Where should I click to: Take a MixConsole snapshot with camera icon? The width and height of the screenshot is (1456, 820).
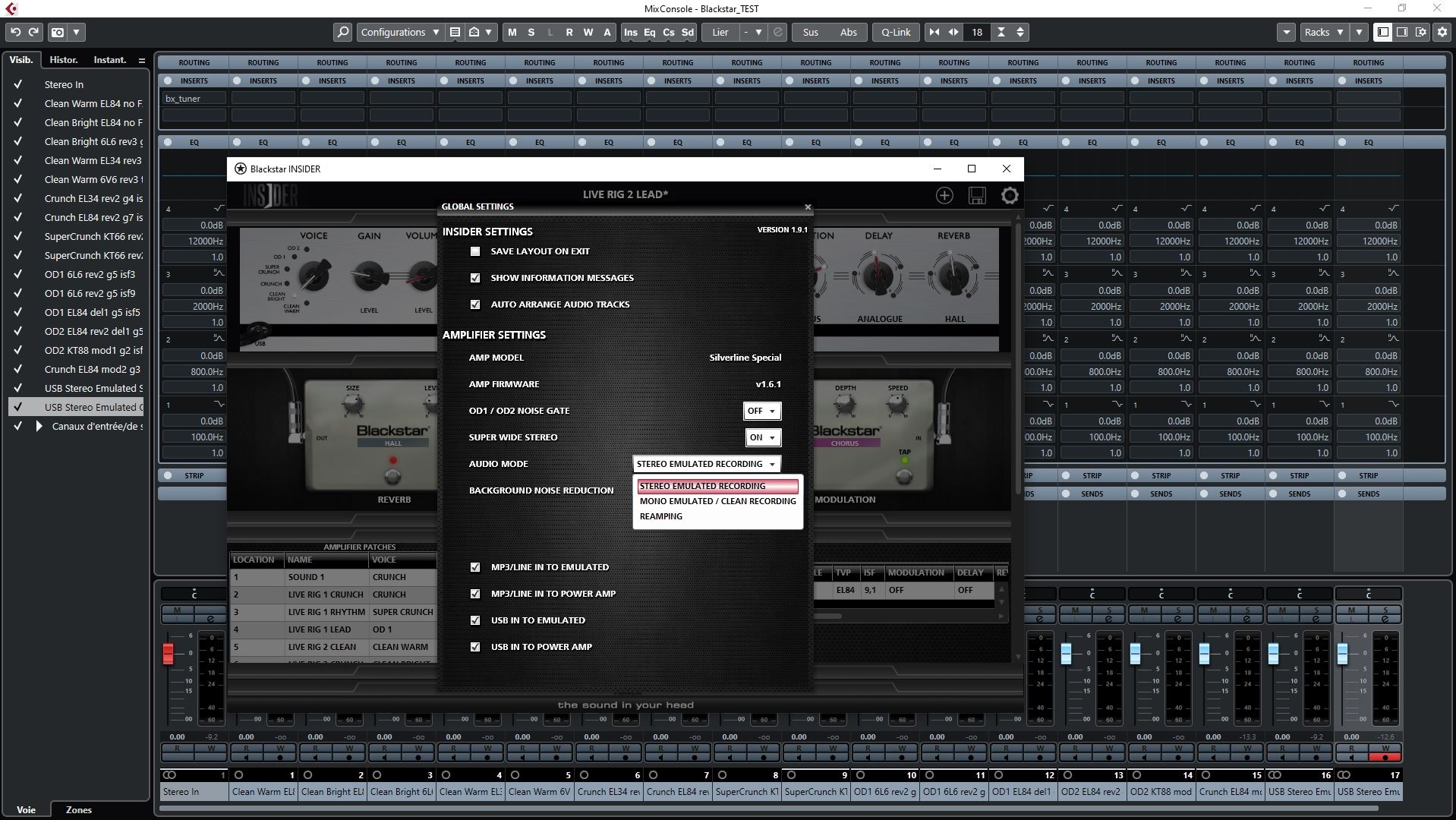pyautogui.click(x=58, y=32)
